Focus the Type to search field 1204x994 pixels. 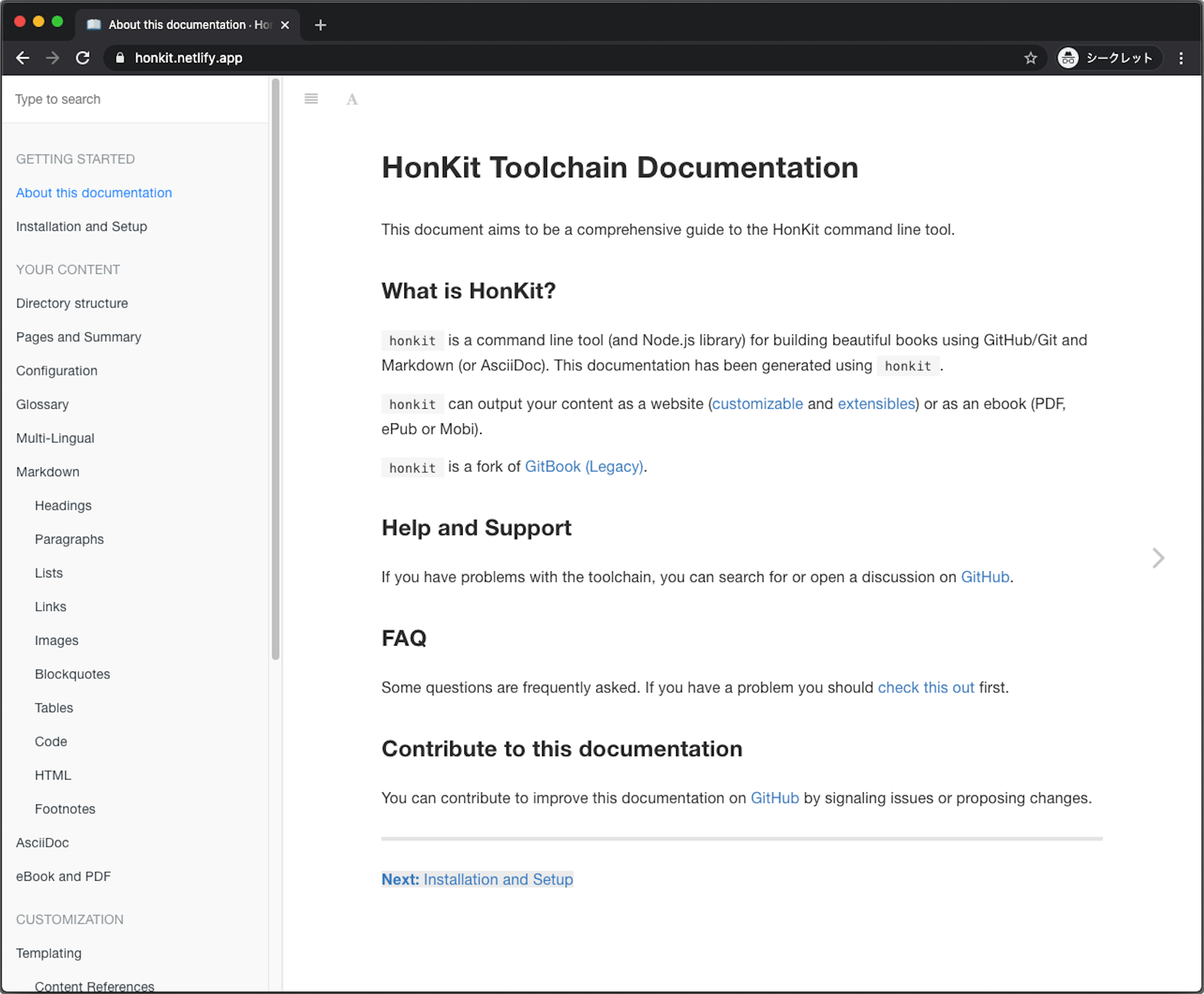pyautogui.click(x=135, y=99)
